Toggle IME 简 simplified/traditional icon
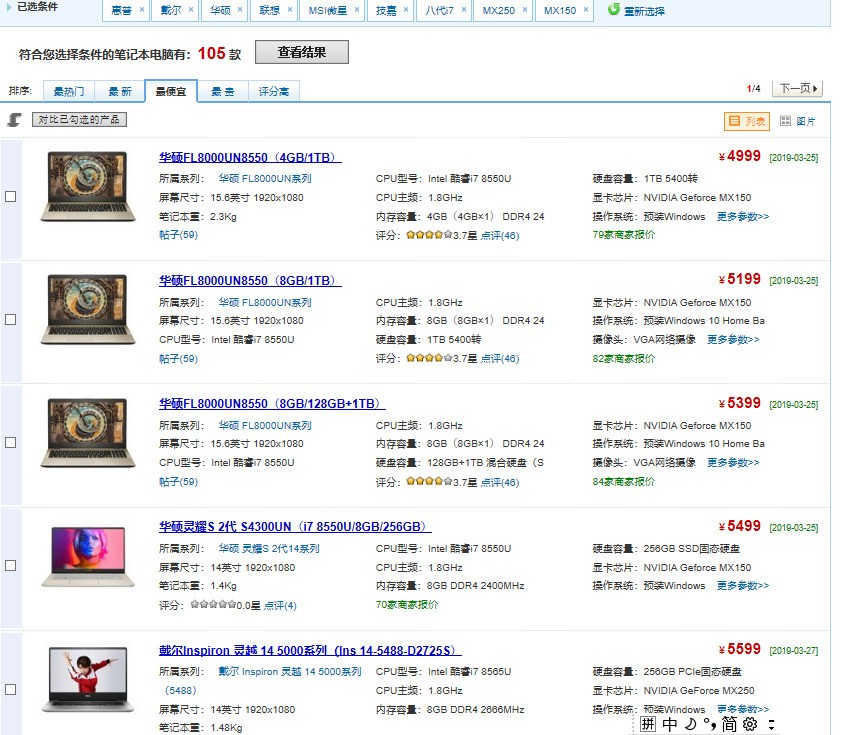The image size is (846, 735). tap(729, 723)
